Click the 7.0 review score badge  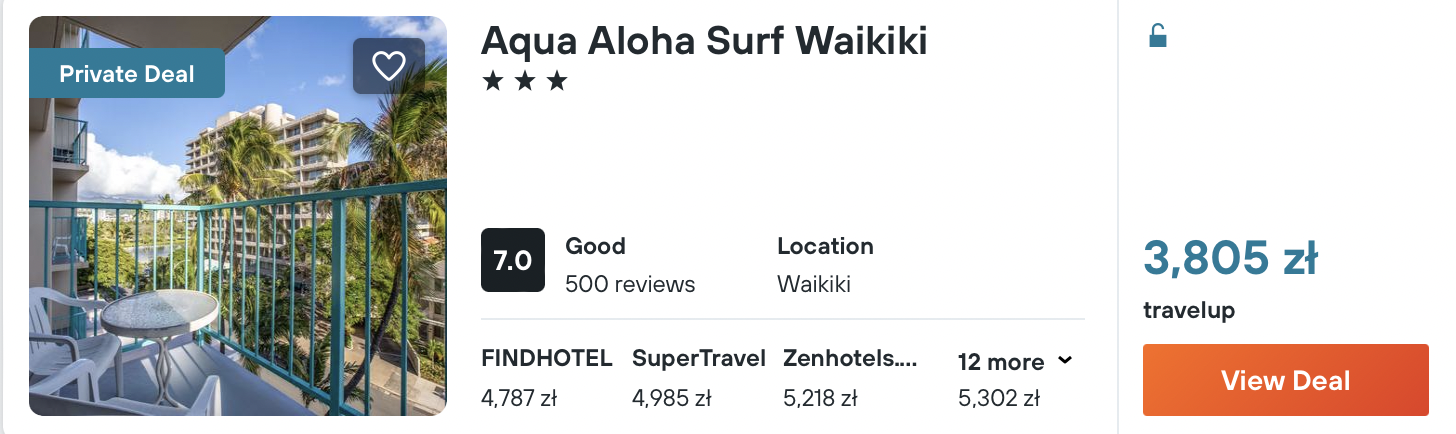(x=512, y=260)
